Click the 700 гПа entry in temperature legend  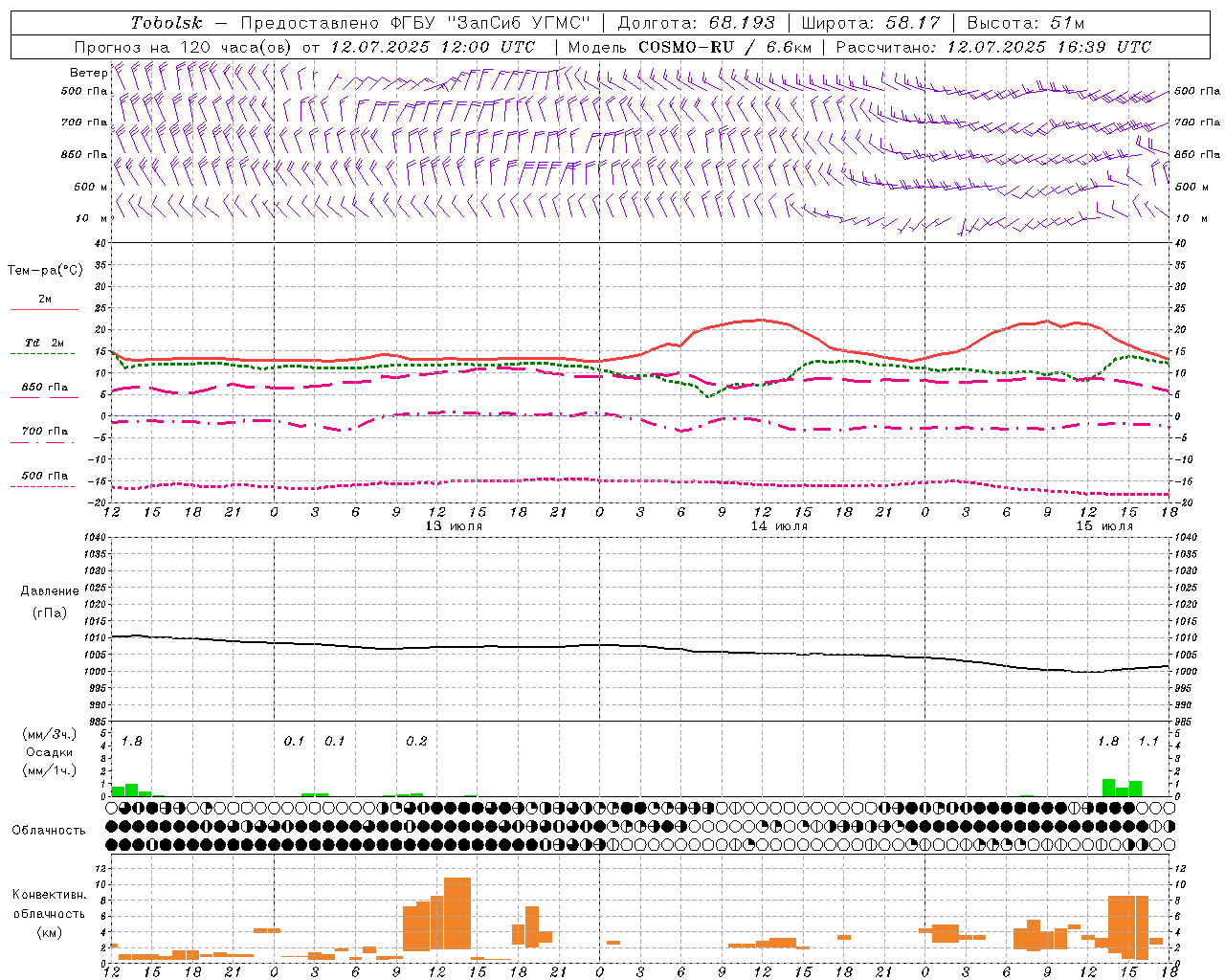click(x=45, y=432)
